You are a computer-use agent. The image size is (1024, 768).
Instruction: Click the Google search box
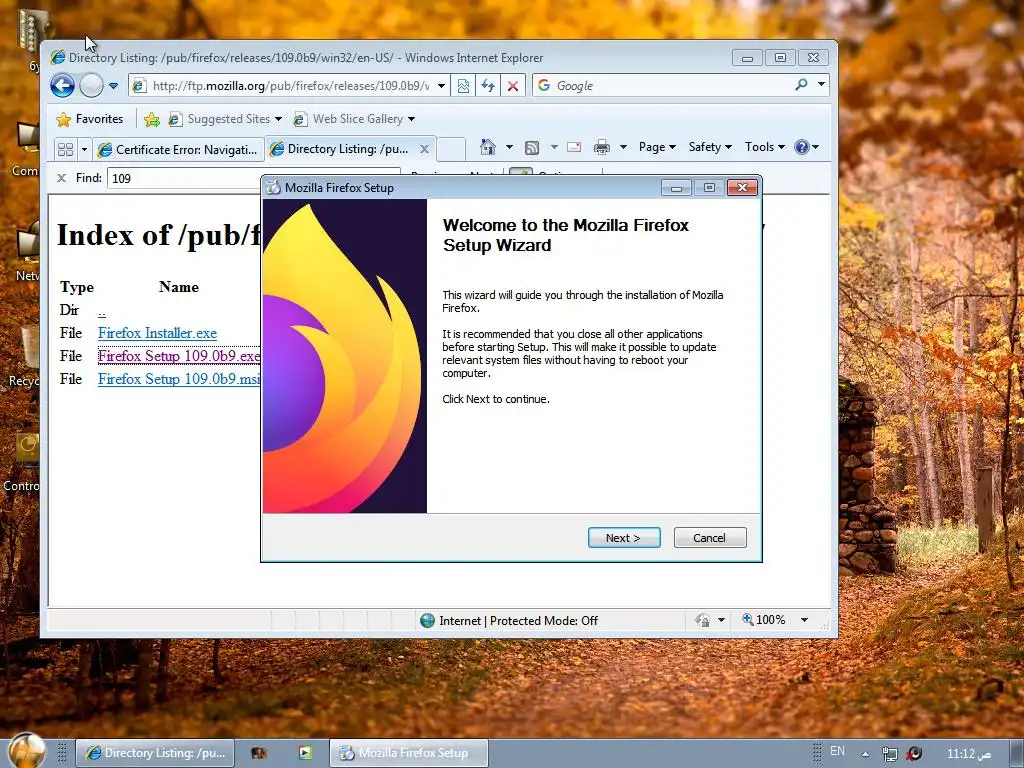tap(663, 86)
